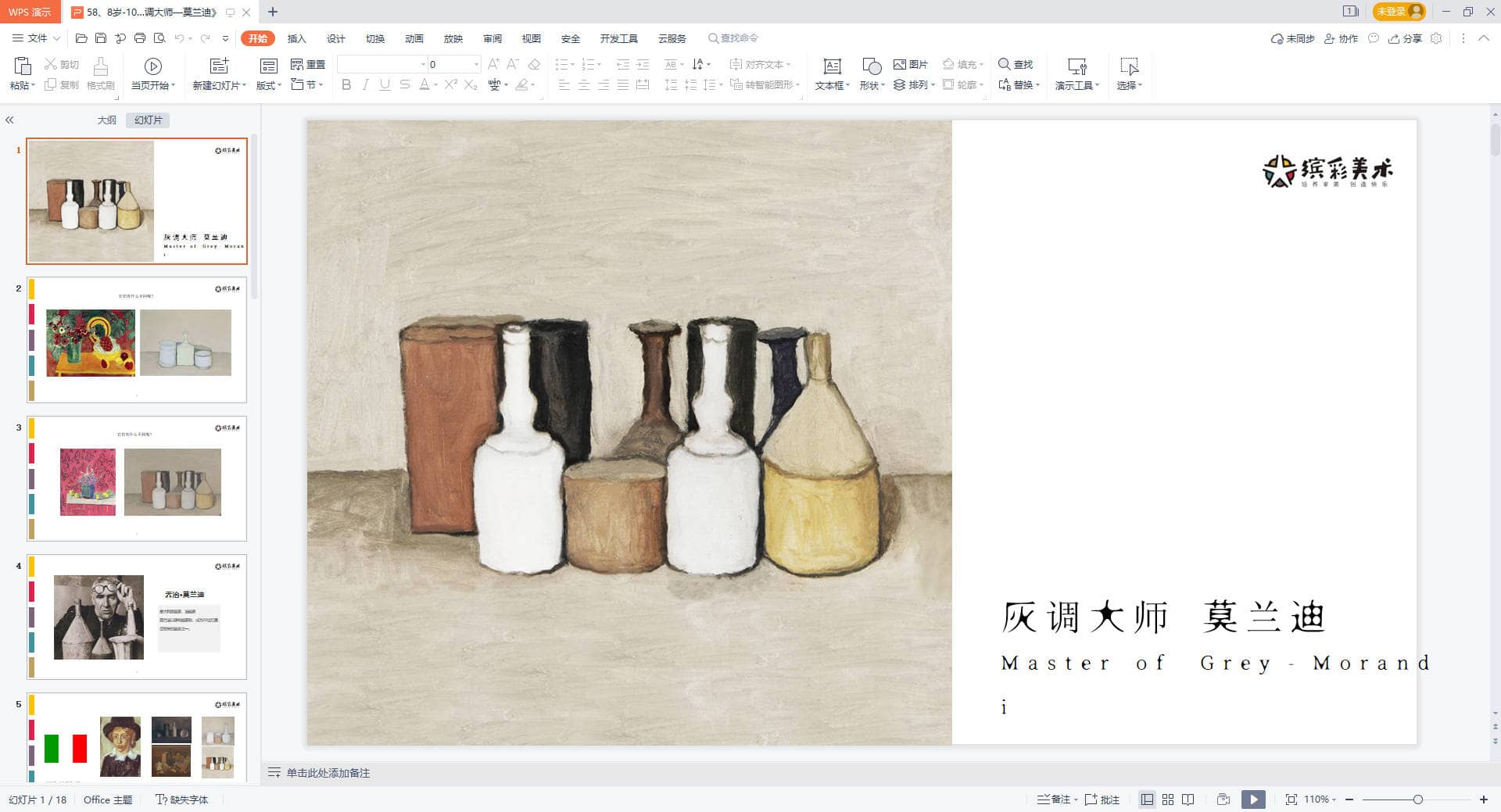Open the font name dropdown

point(423,64)
